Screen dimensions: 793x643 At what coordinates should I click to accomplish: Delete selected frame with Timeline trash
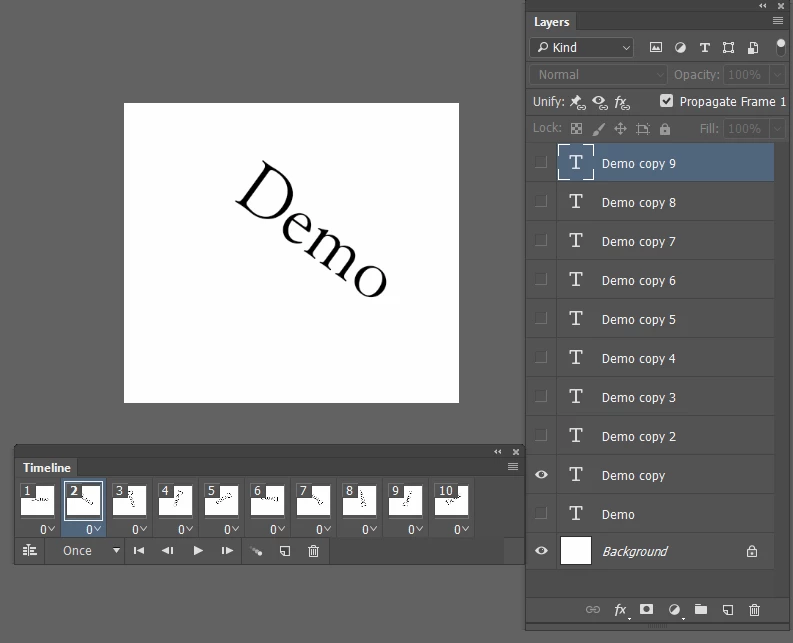point(314,551)
